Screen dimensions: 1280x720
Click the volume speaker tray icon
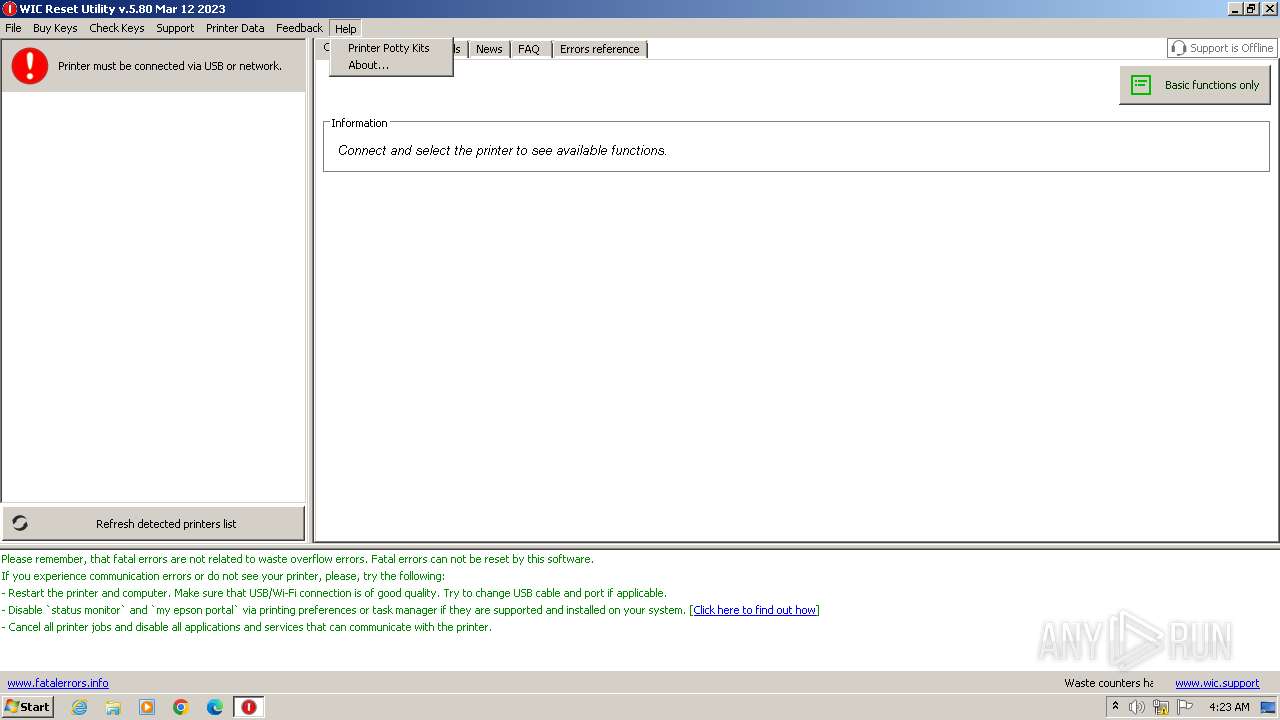pyautogui.click(x=1137, y=707)
